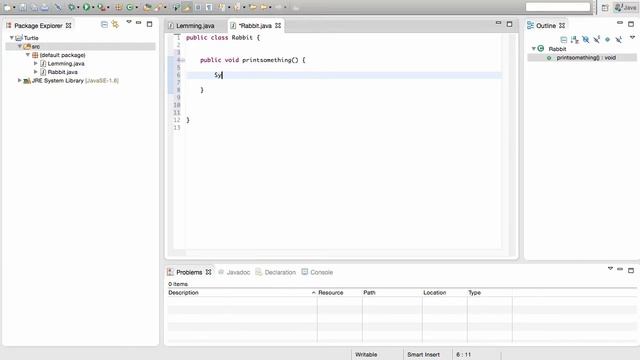
Task: Minimize the Outline view
Action: click(620, 23)
